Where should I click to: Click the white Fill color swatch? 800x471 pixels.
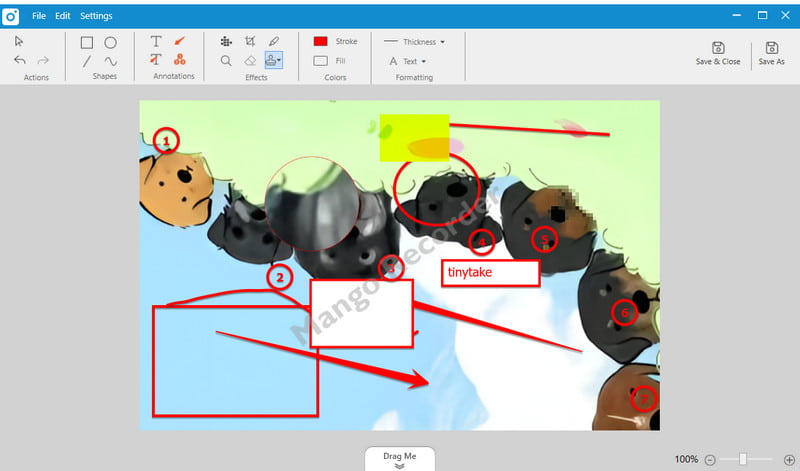pyautogui.click(x=320, y=61)
